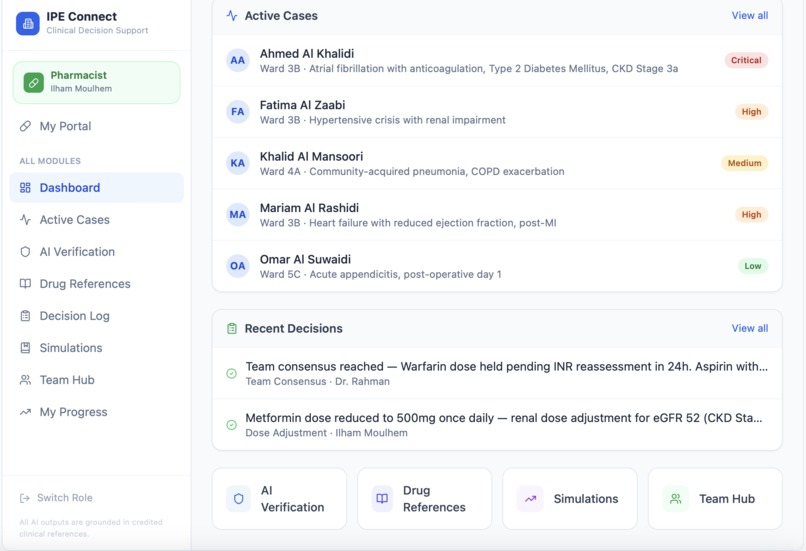Viewport: 806px width, 551px height.
Task: Open AI Verification from the sidebar
Action: point(97,252)
